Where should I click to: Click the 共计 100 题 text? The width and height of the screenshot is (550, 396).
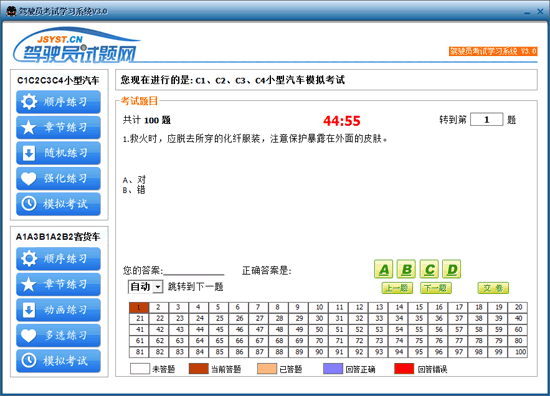pyautogui.click(x=147, y=120)
